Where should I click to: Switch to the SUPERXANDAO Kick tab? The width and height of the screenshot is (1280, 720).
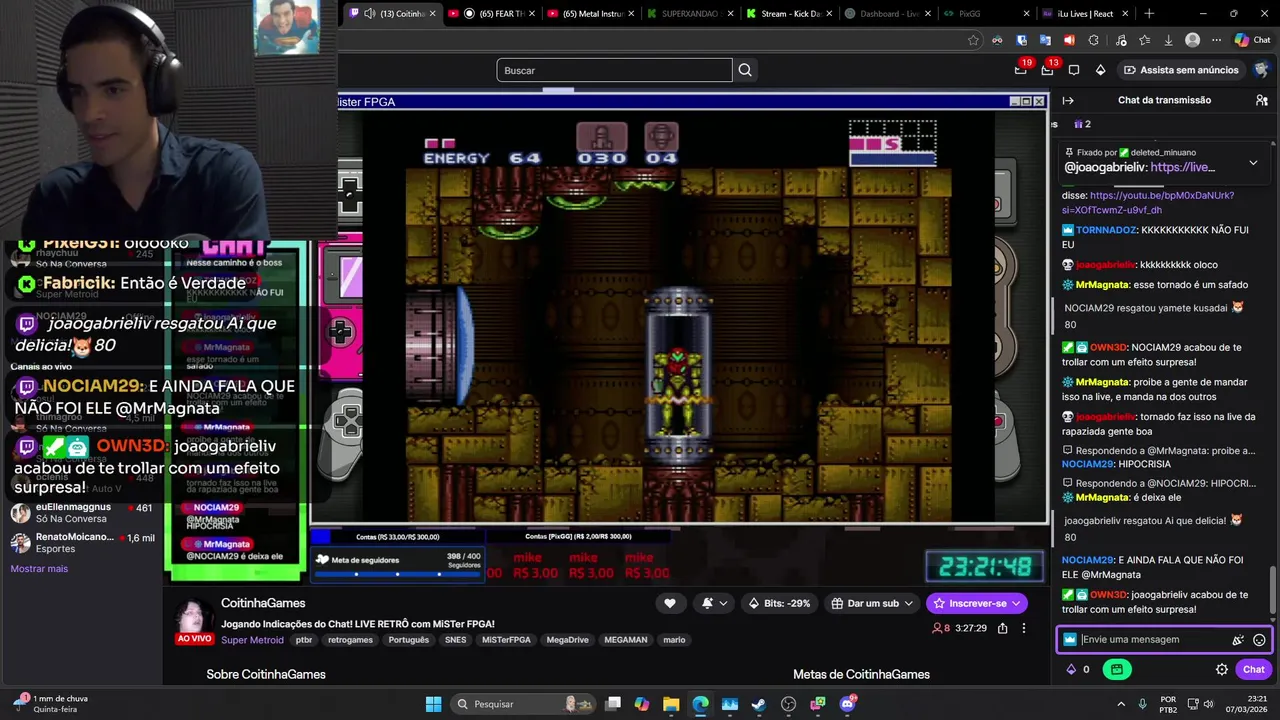690,14
